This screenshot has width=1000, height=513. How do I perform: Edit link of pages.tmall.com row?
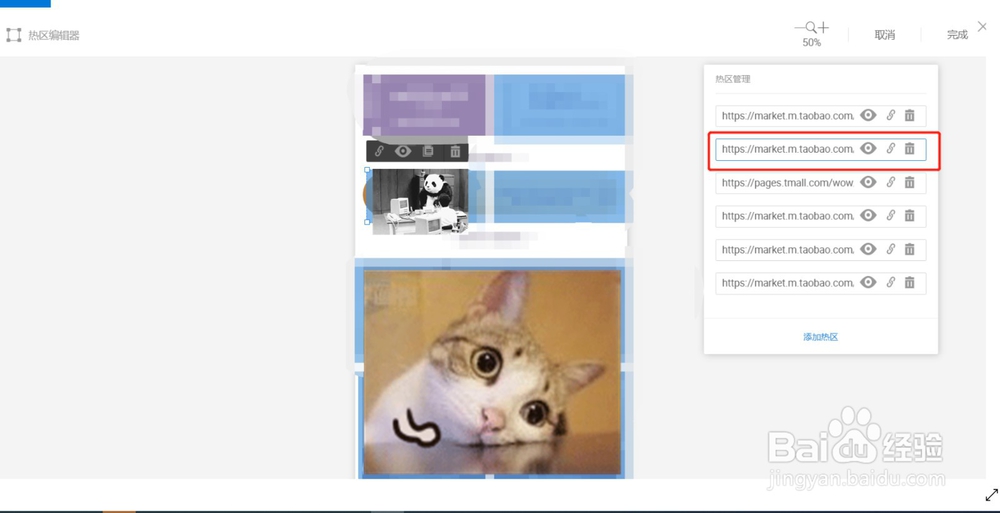pos(891,182)
